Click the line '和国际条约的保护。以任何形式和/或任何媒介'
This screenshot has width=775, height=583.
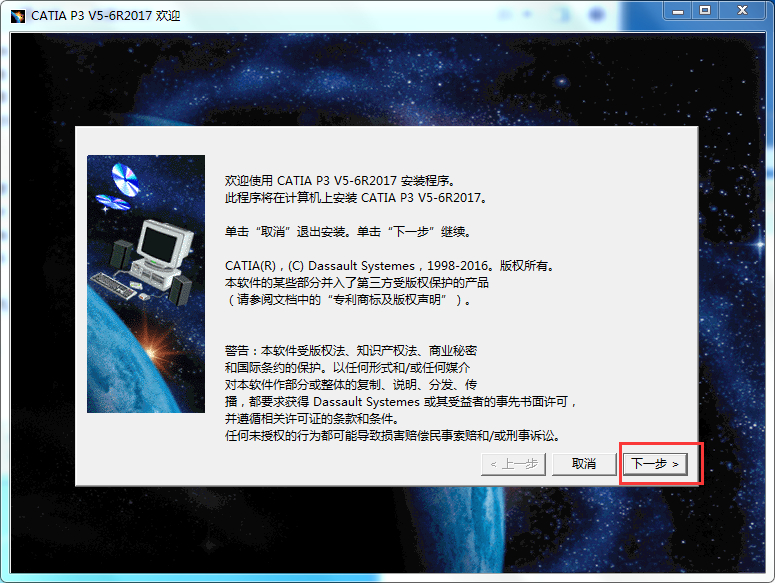pos(347,368)
